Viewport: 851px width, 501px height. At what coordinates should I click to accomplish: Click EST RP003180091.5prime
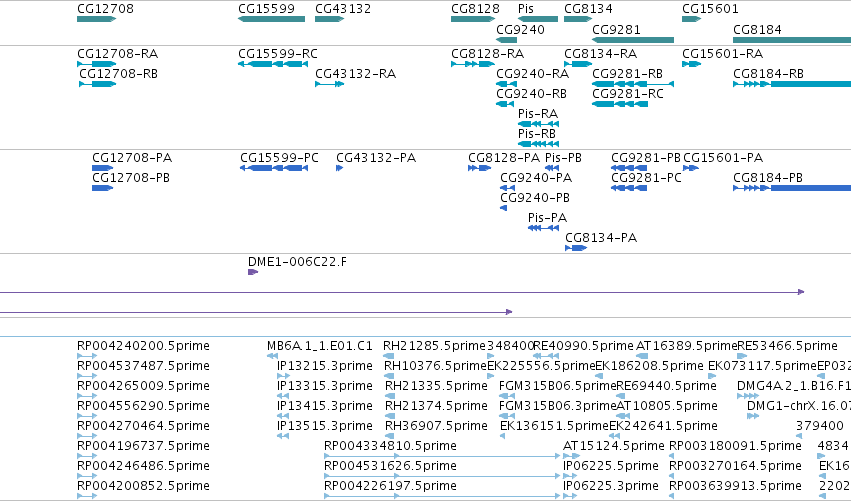(671, 456)
